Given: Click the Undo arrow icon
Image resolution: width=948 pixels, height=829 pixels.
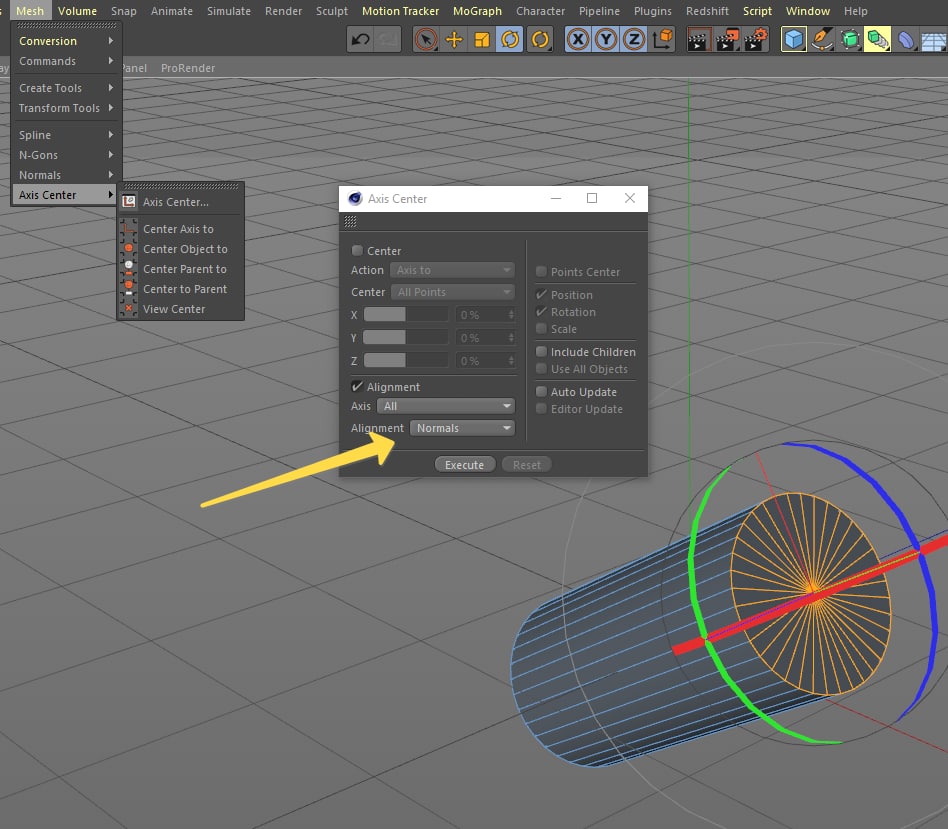Looking at the screenshot, I should (360, 40).
